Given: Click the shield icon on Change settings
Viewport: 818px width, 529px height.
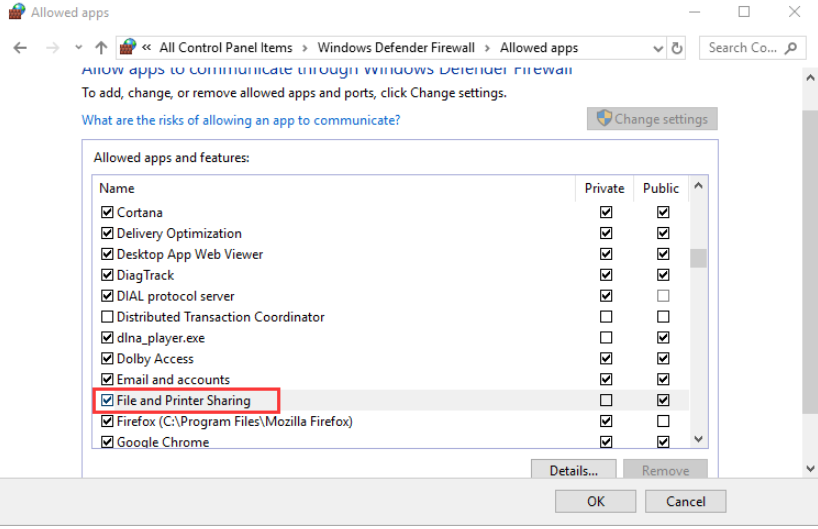Looking at the screenshot, I should [x=604, y=118].
